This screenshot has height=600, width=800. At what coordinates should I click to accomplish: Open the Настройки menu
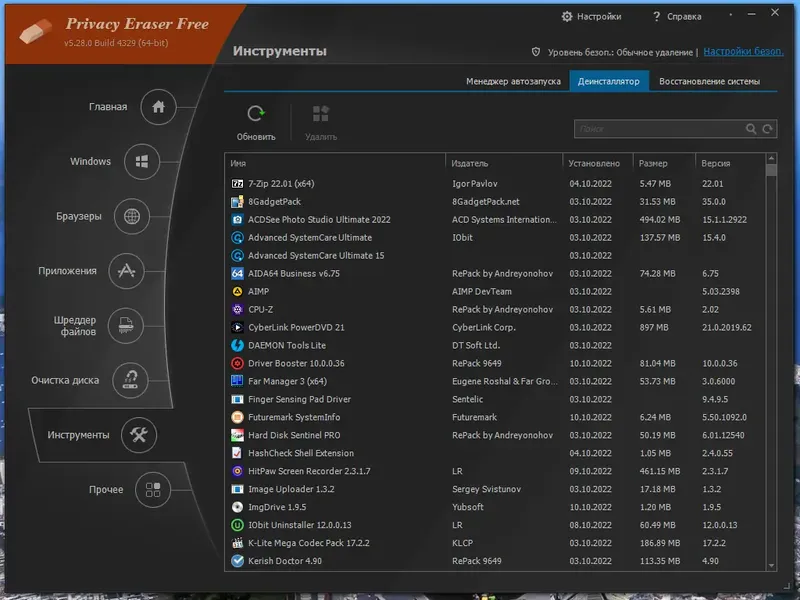click(x=593, y=15)
